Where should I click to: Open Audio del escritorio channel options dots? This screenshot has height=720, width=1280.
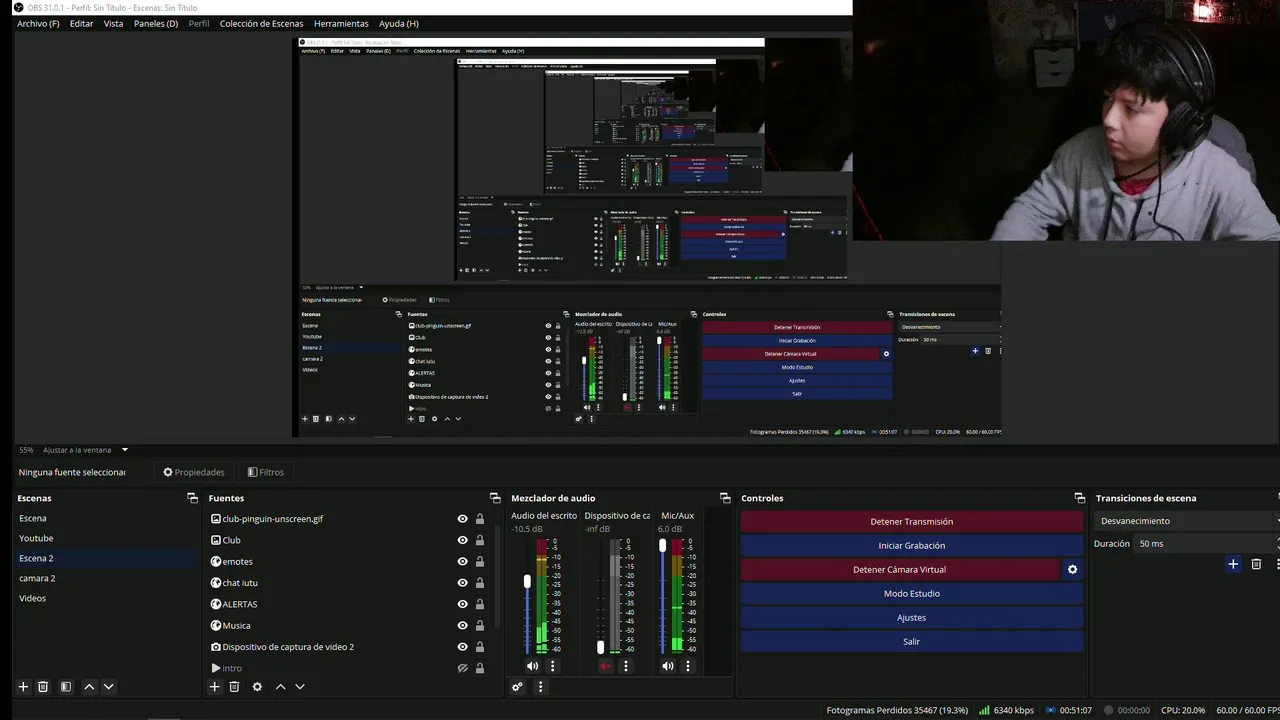552,666
